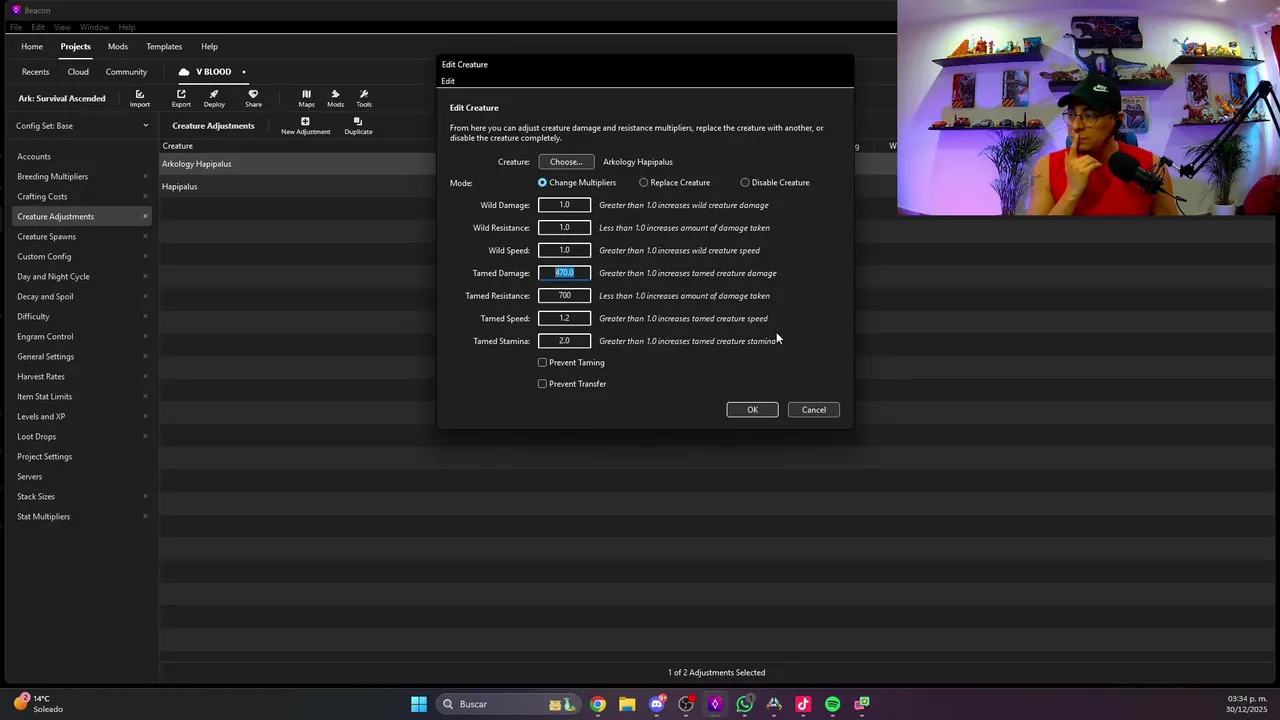Screen dimensions: 1280x720
Task: Open the Edit menu in Edit Creature dialog
Action: pos(448,81)
